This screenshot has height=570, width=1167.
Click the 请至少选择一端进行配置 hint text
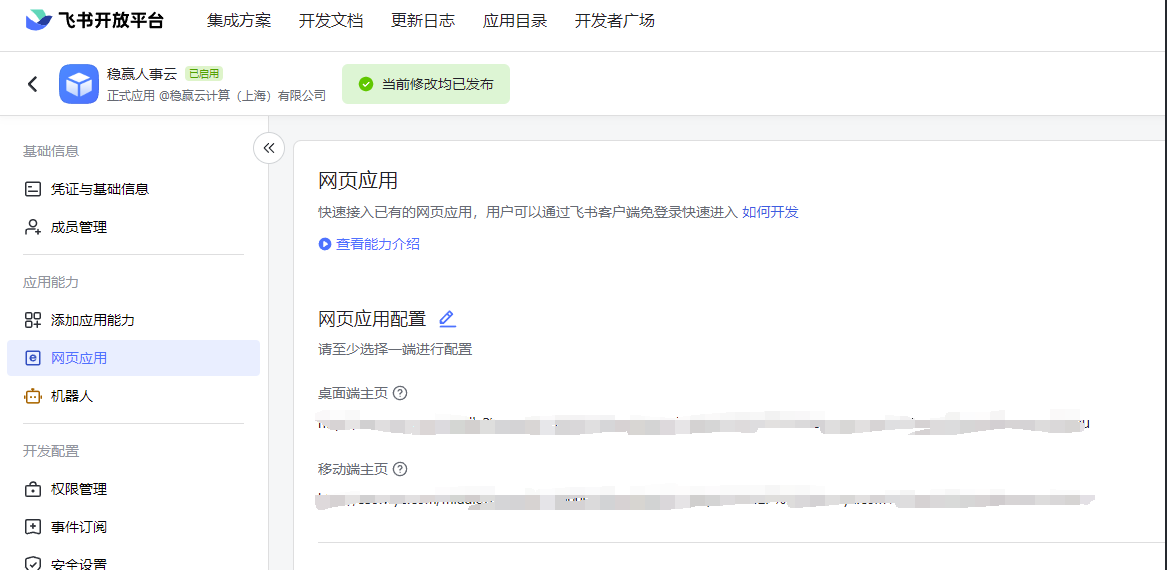[395, 349]
